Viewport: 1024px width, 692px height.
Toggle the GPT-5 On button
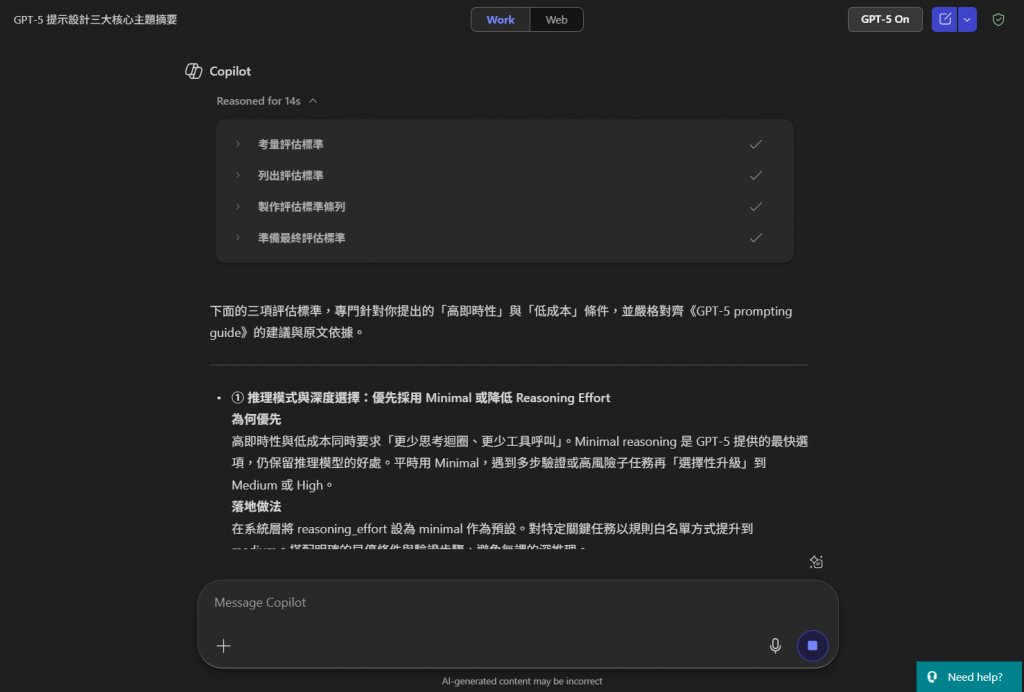coord(885,20)
